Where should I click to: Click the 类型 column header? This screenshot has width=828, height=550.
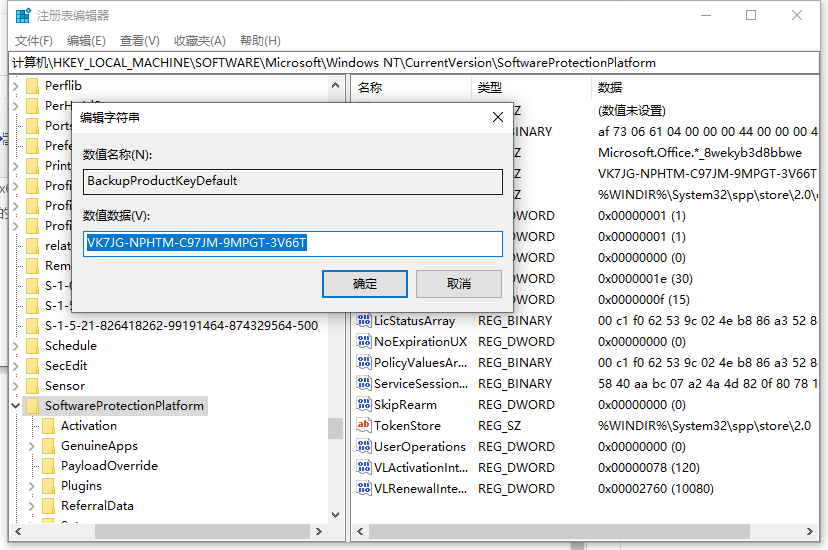click(x=490, y=88)
